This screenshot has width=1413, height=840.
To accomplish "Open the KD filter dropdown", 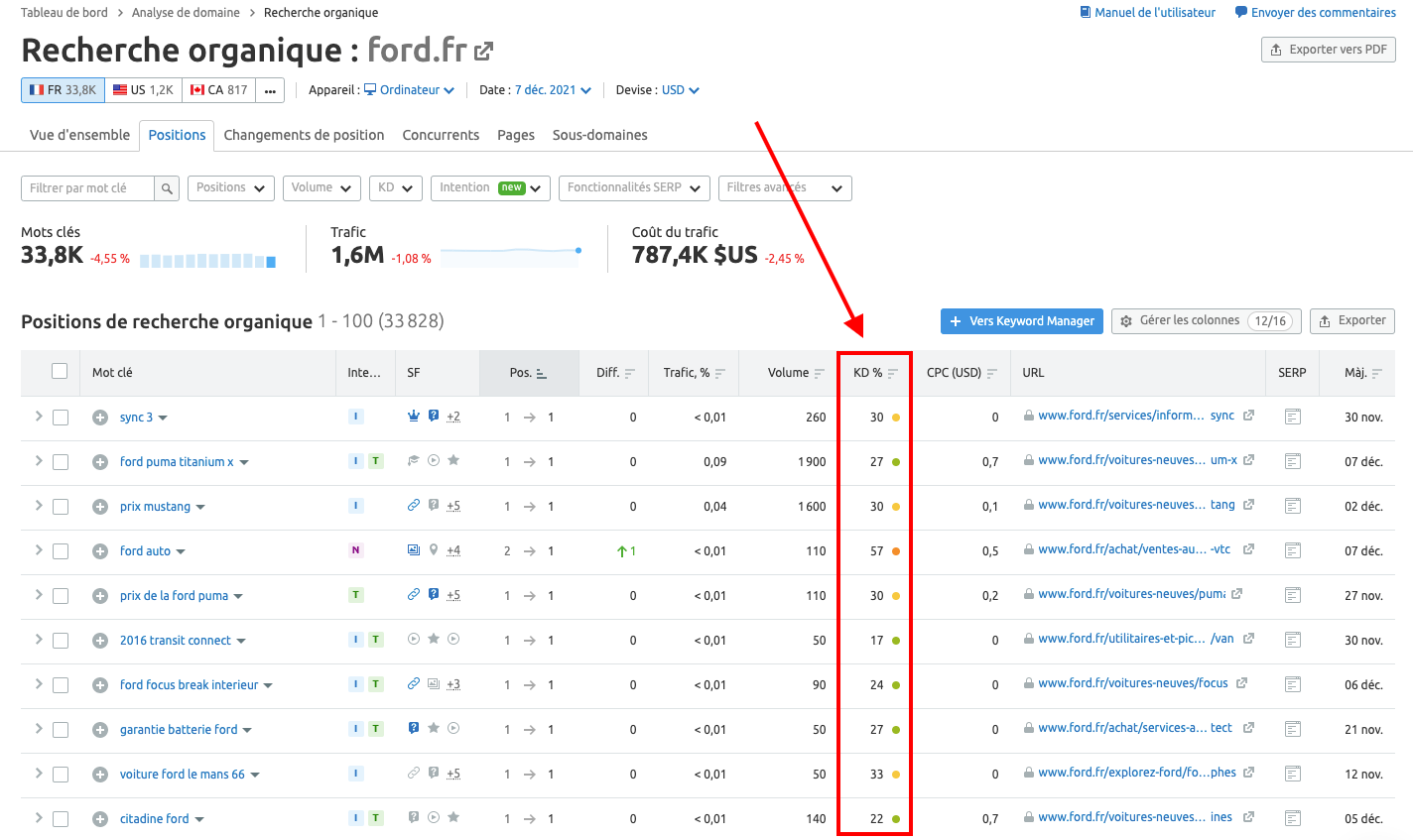I will tap(396, 188).
